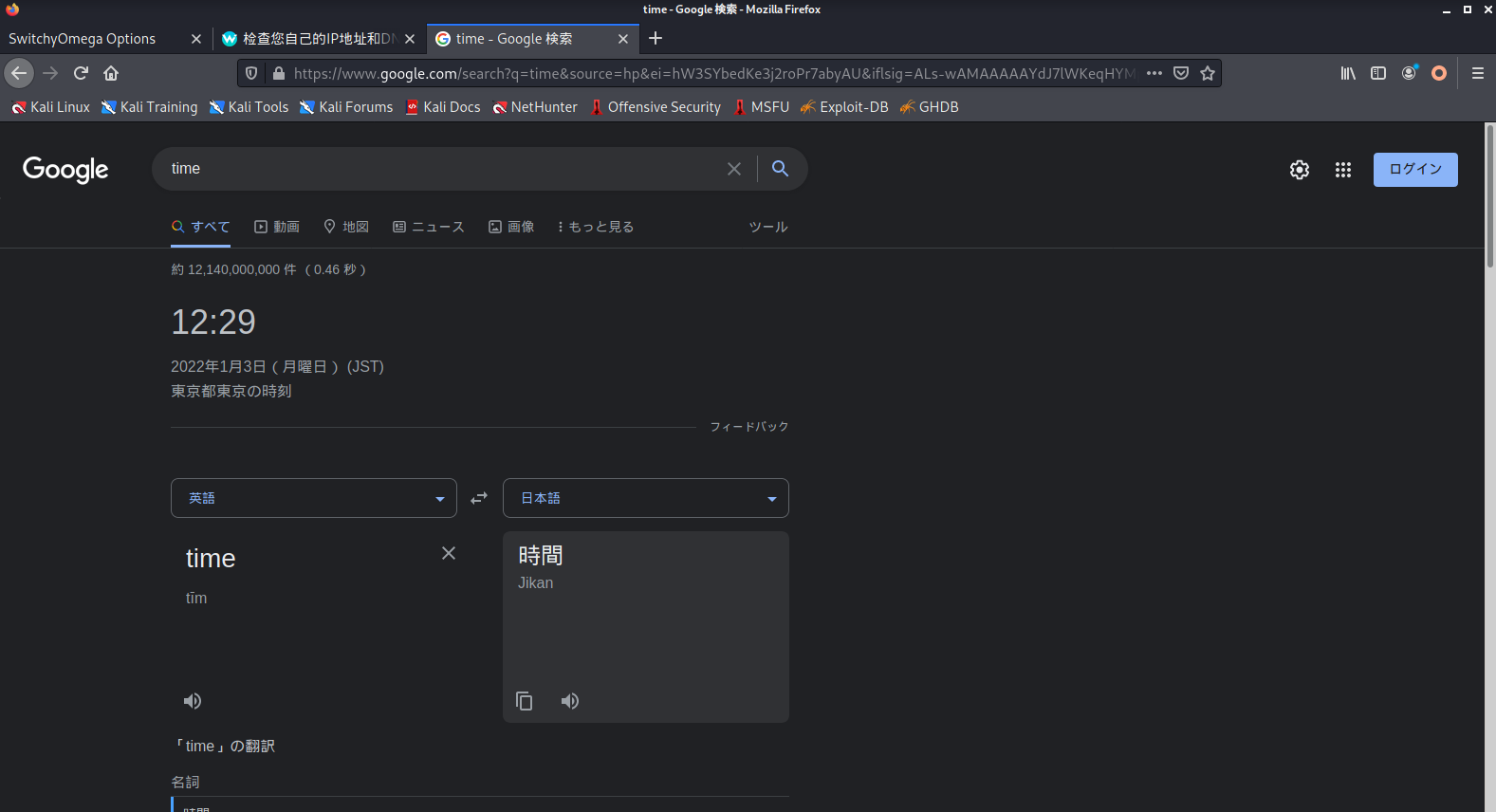Open Offensive Security bookmark
1496x812 pixels.
click(656, 107)
